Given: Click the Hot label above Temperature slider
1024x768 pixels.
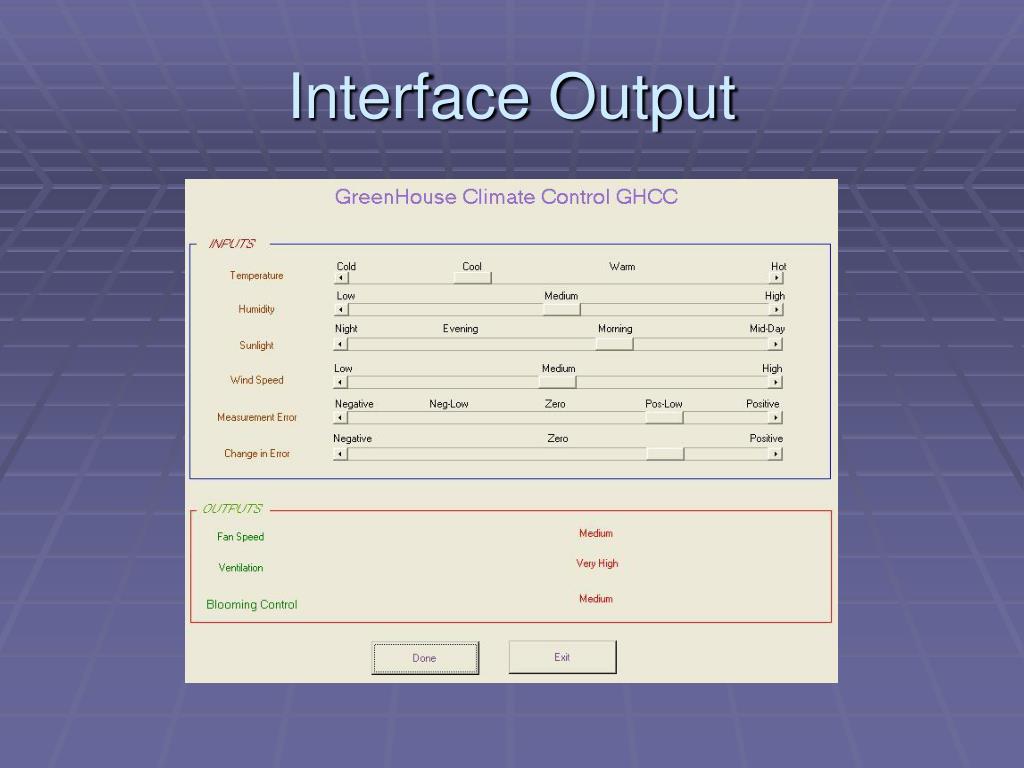Looking at the screenshot, I should (x=778, y=266).
